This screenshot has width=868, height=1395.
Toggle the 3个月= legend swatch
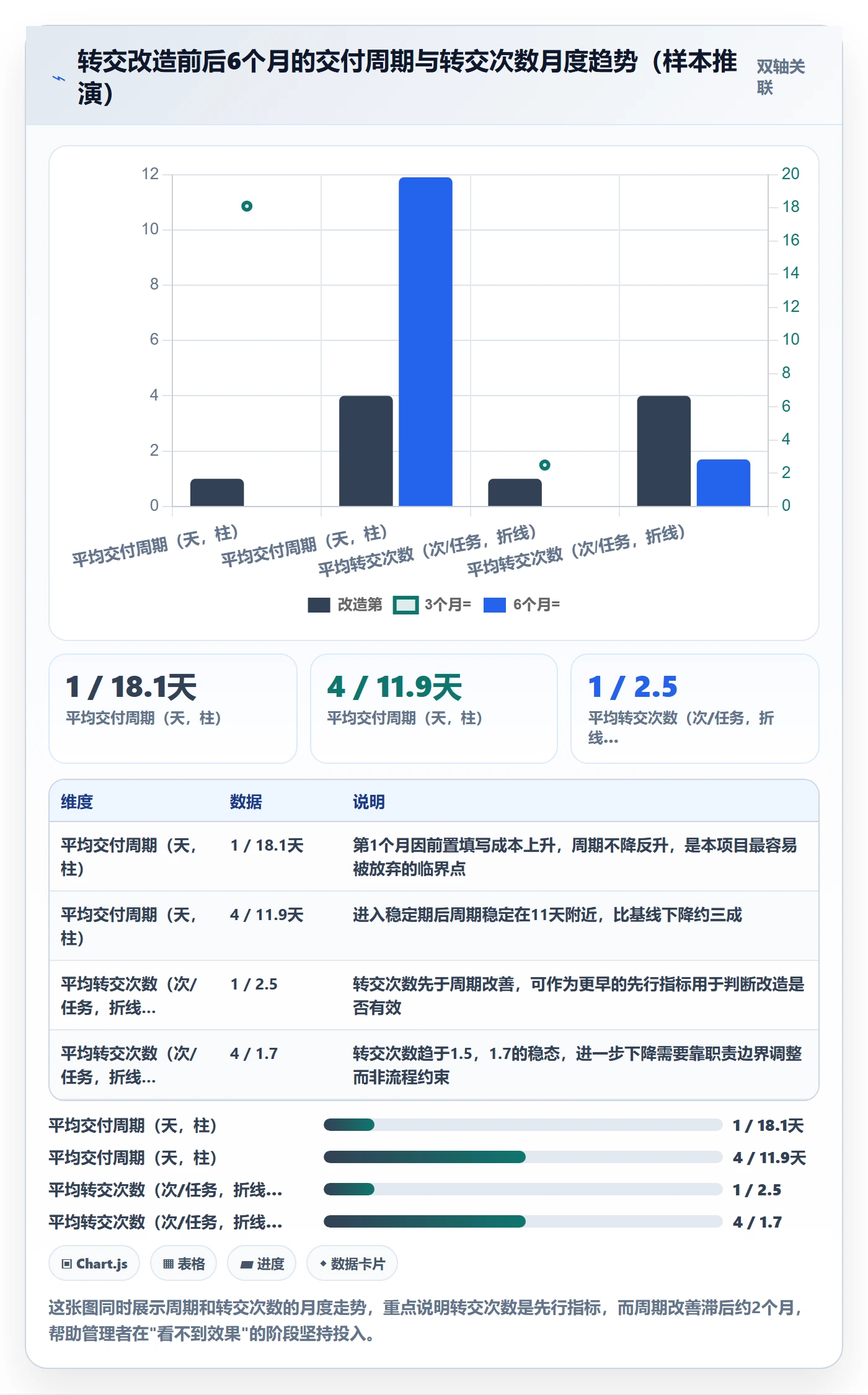coord(406,605)
